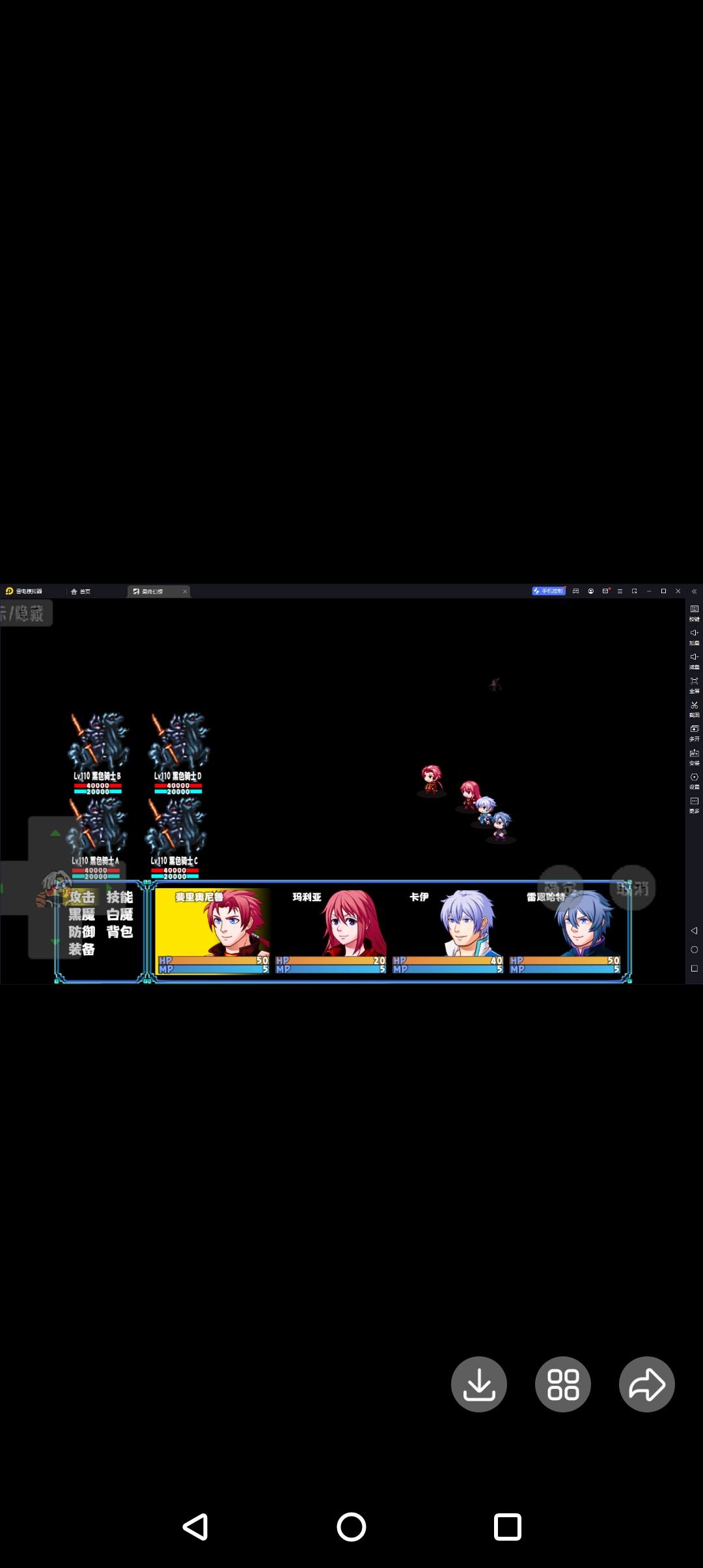703x1568 pixels.
Task: Tap virtual D-pad up arrow
Action: click(55, 833)
